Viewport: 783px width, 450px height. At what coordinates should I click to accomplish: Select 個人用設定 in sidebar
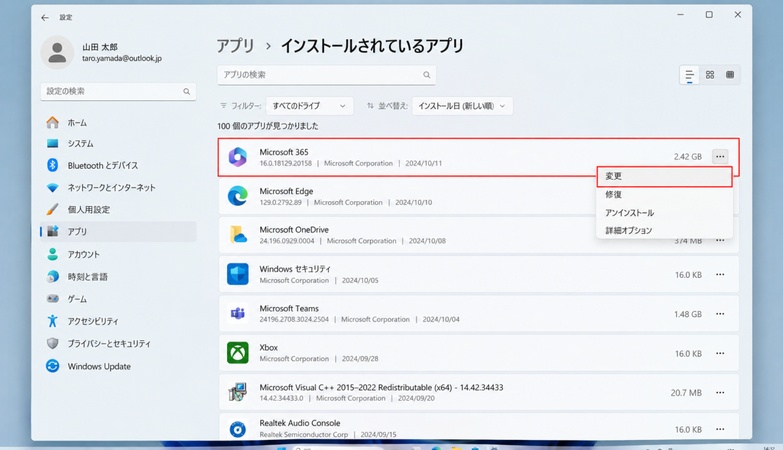[x=118, y=209]
